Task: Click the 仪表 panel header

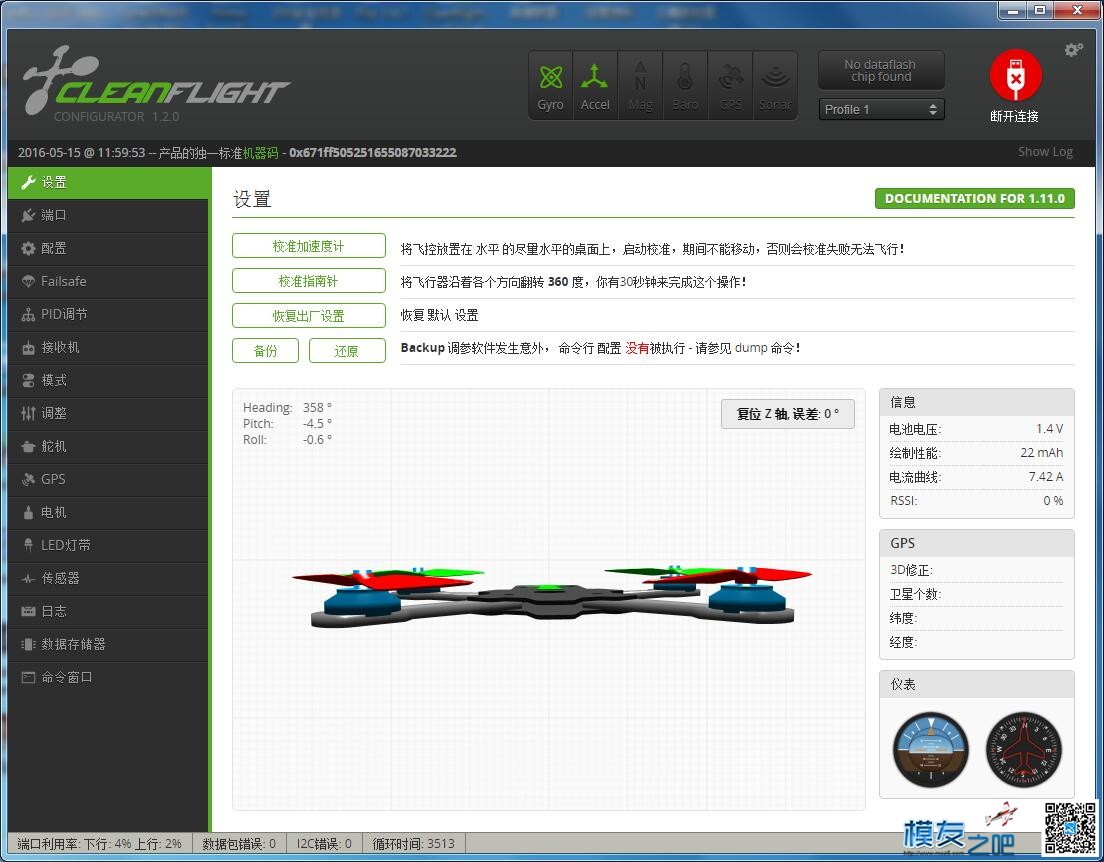Action: pos(977,685)
